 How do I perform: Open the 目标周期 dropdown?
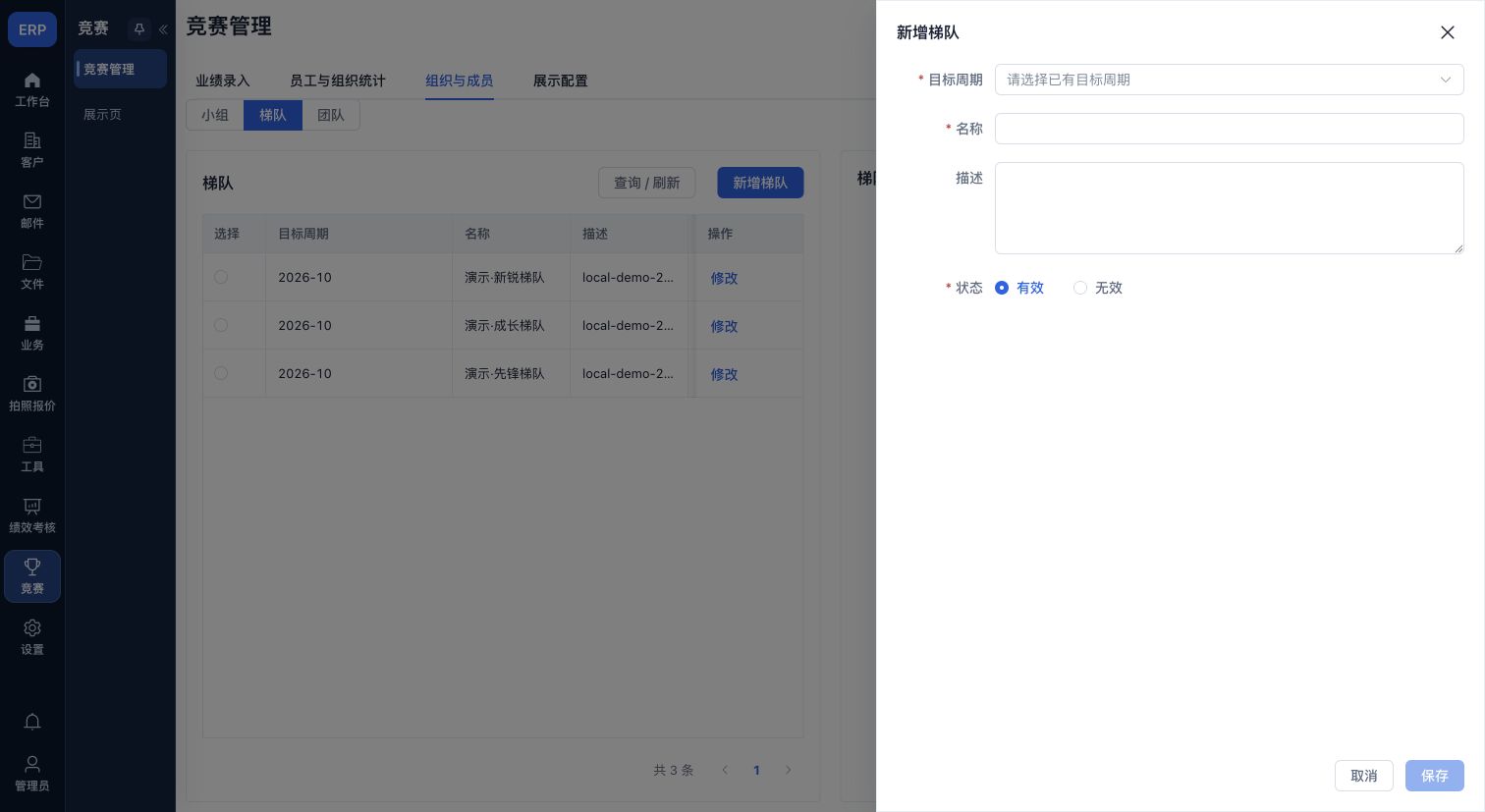click(x=1229, y=80)
